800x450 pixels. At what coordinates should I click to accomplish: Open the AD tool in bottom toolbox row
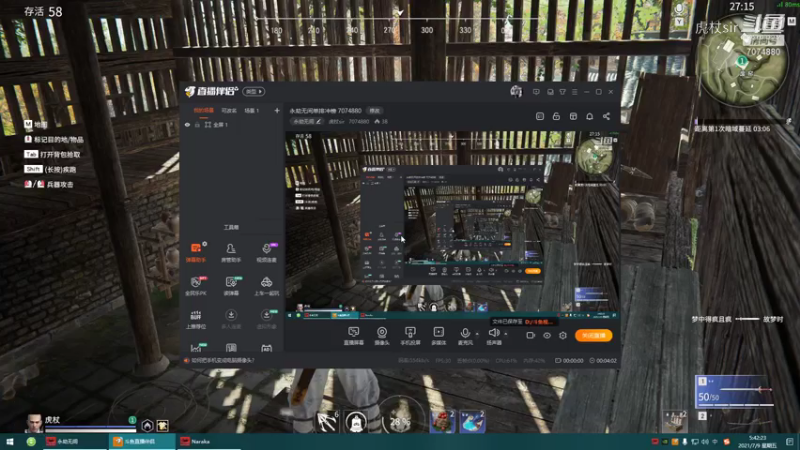click(x=266, y=348)
